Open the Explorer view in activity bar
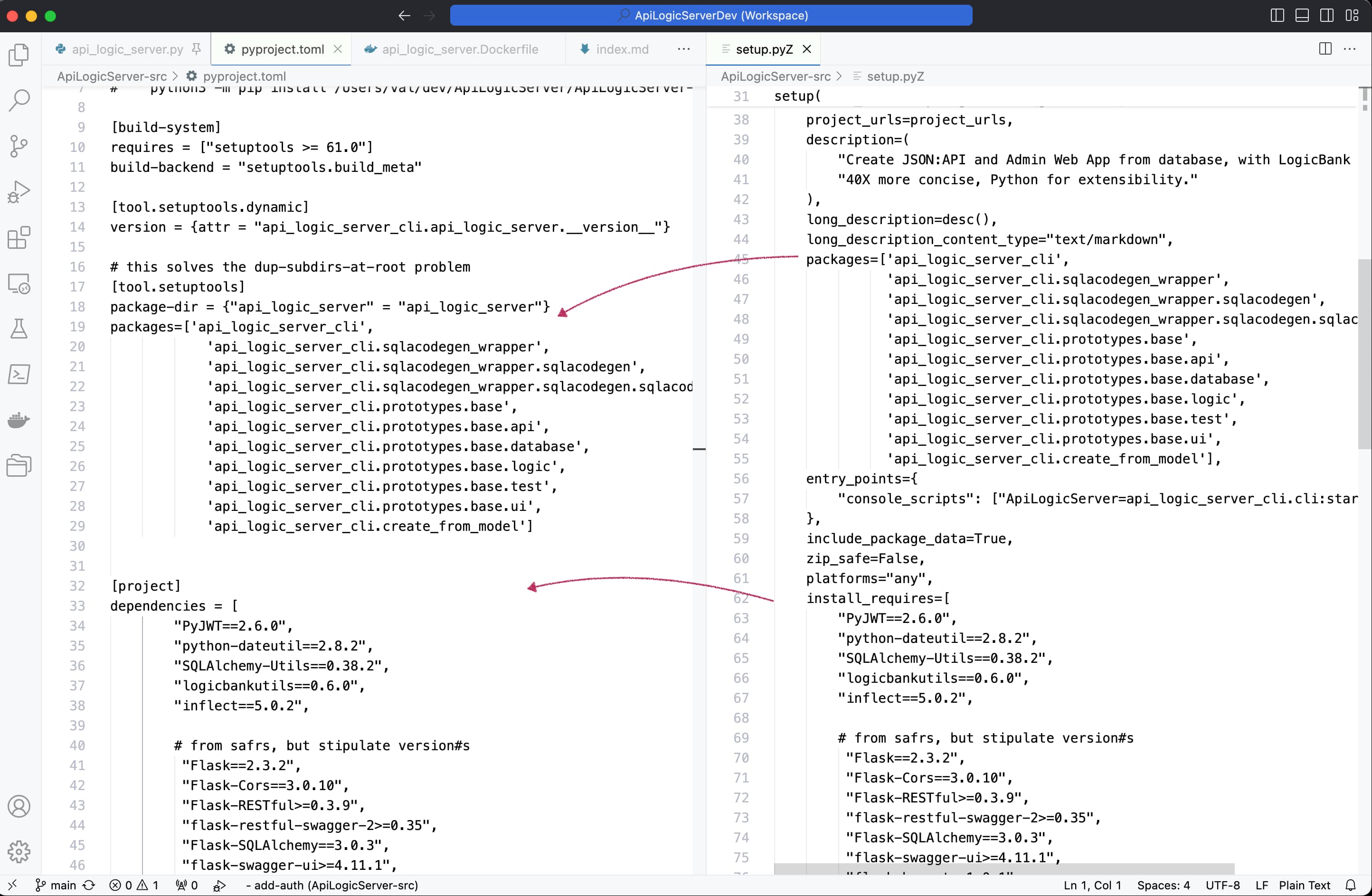Image resolution: width=1372 pixels, height=896 pixels. [x=19, y=55]
